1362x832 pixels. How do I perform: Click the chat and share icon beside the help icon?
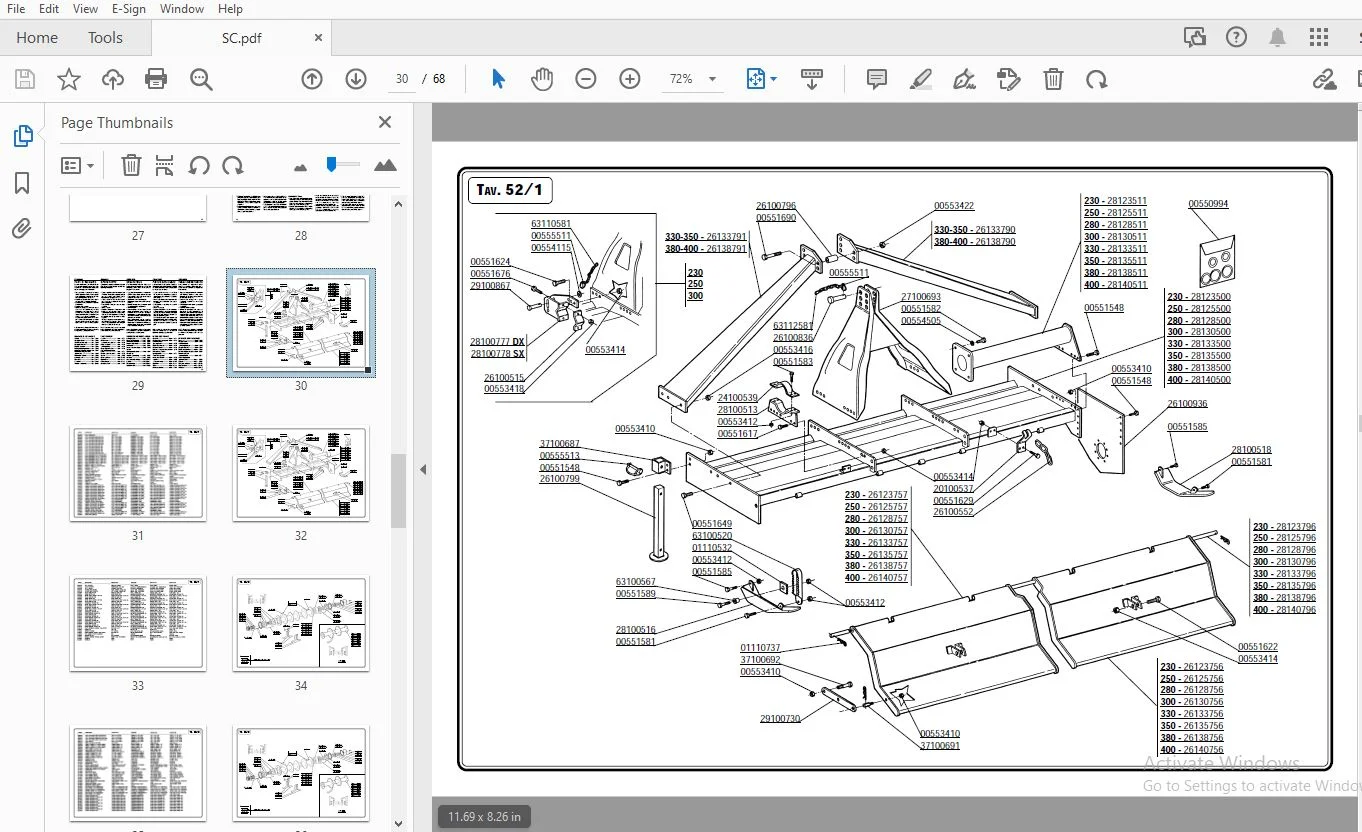(1194, 38)
